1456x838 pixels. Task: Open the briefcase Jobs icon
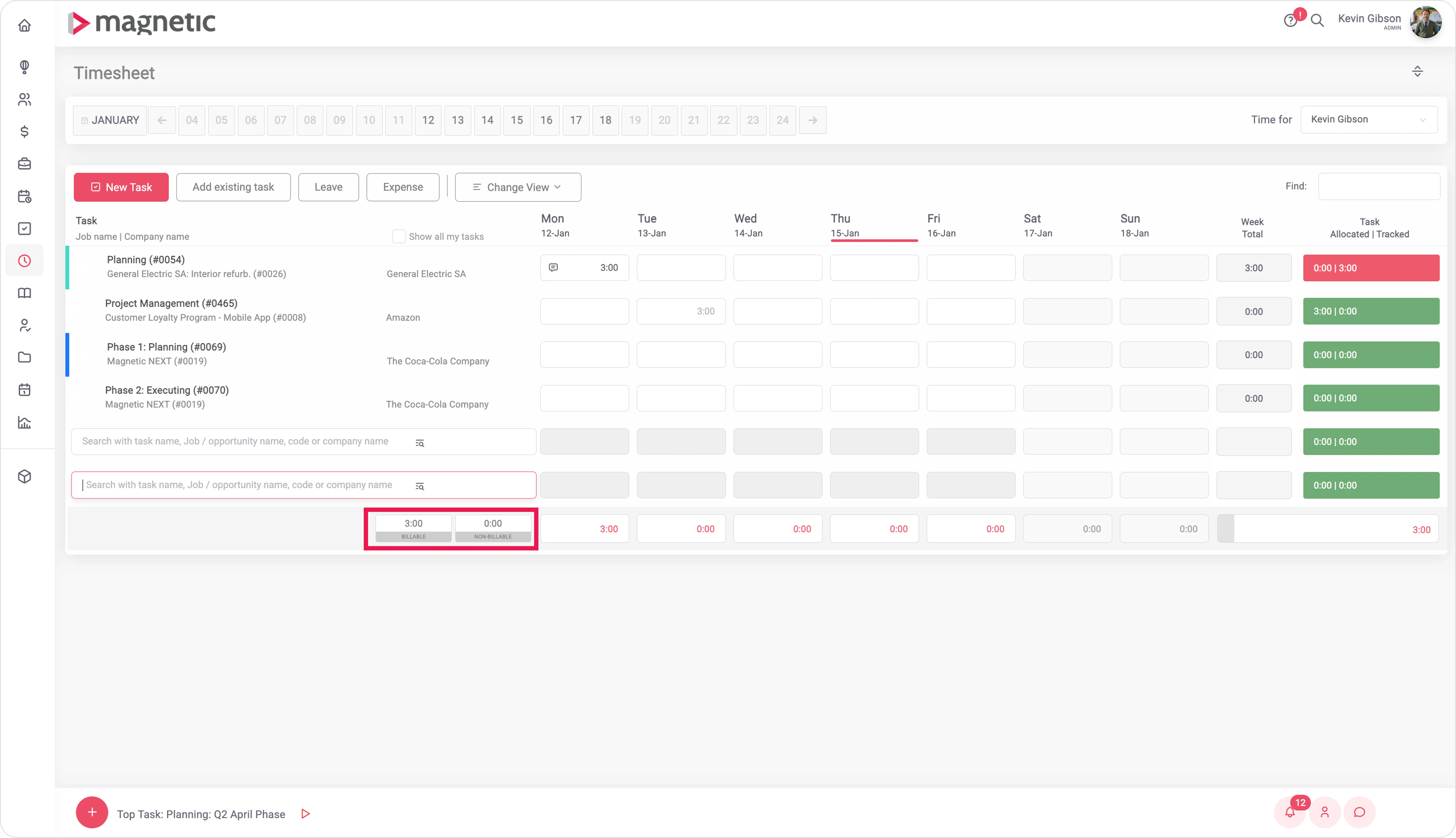[x=24, y=163]
